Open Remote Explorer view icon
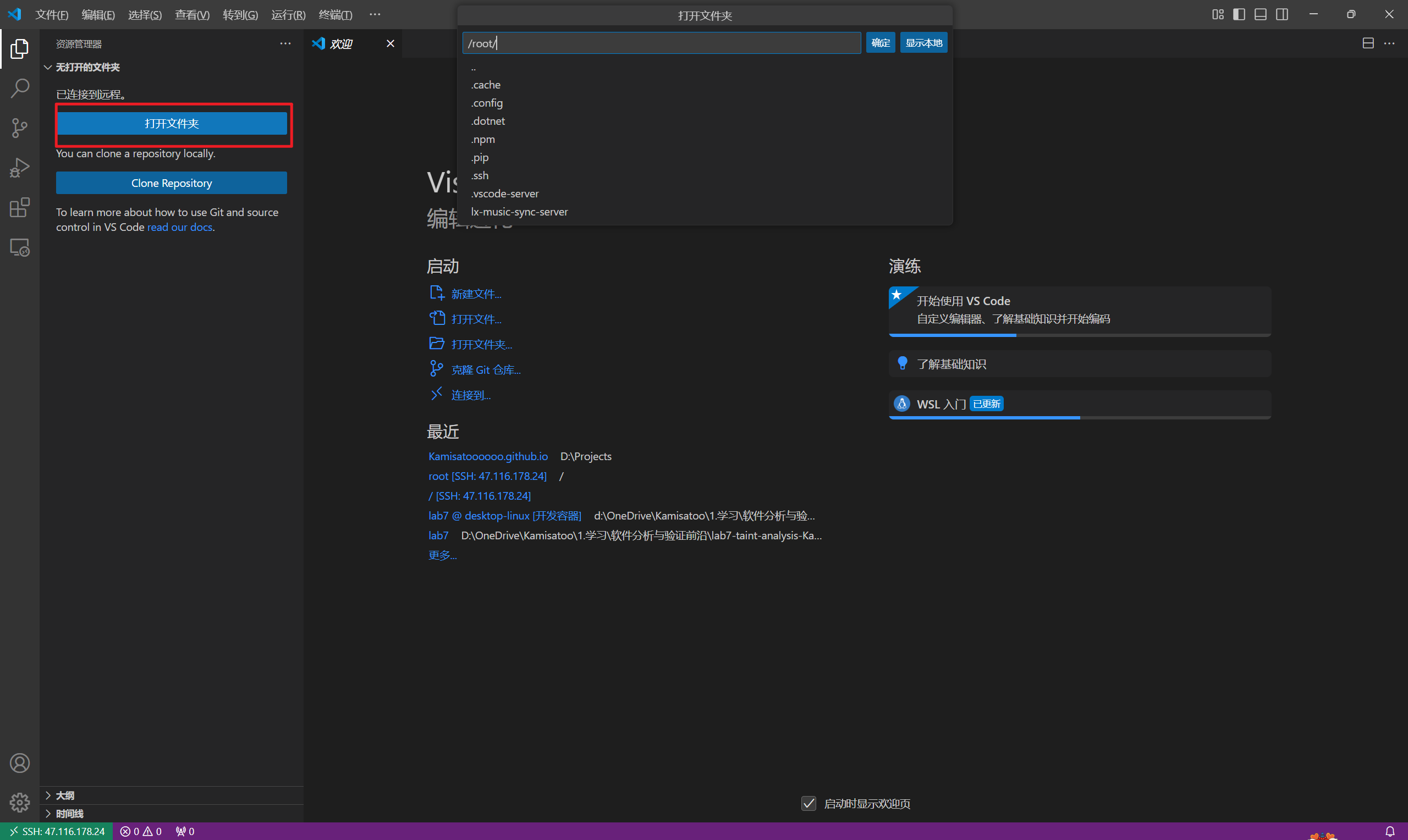The image size is (1408, 840). 19,247
